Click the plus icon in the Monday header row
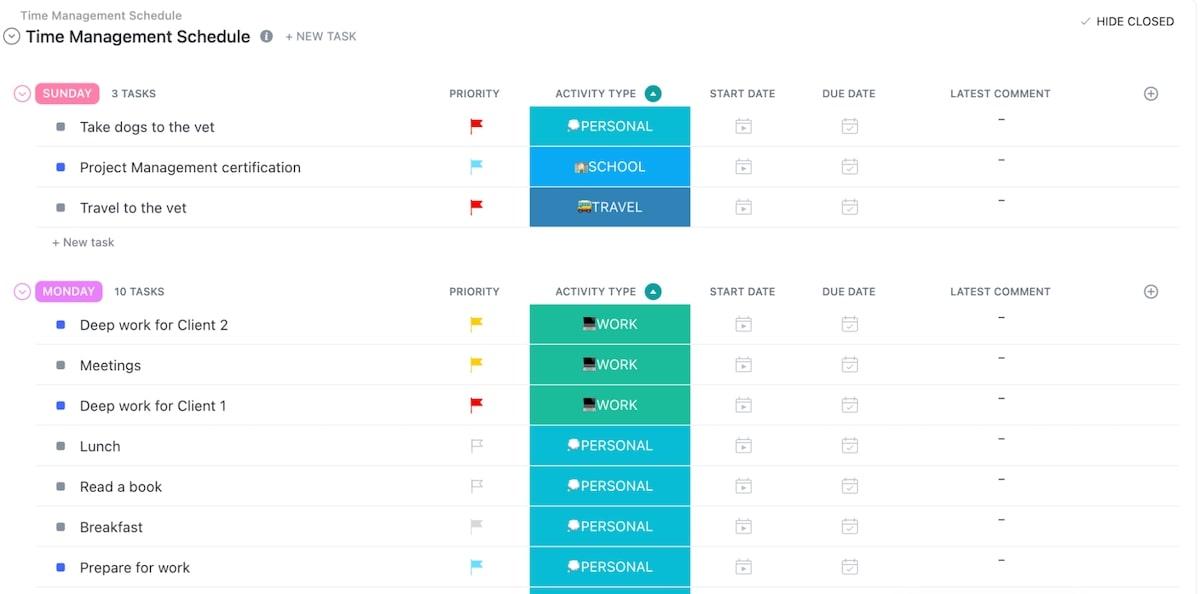The width and height of the screenshot is (1200, 594). pyautogui.click(x=1151, y=292)
